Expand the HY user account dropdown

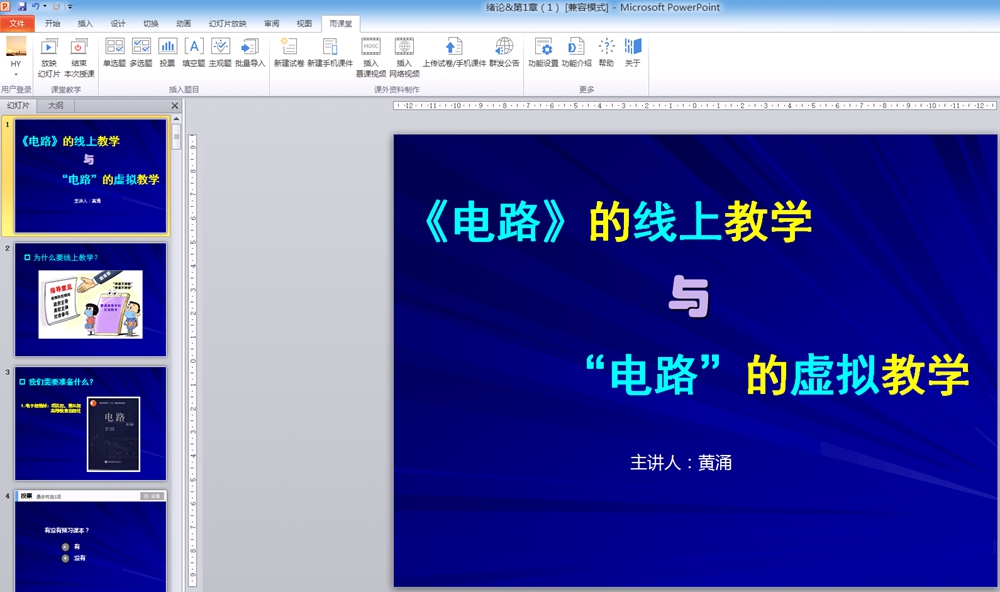pyautogui.click(x=16, y=73)
